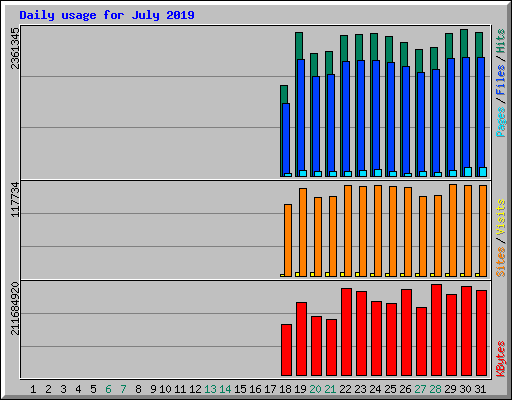512x400 pixels.
Task: Click the Files legend label
Action: 500,79
